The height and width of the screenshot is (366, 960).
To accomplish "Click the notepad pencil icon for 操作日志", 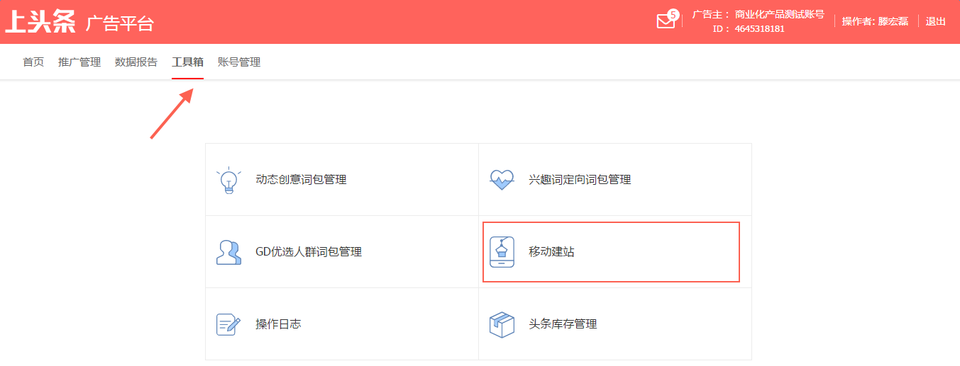I will (x=228, y=324).
